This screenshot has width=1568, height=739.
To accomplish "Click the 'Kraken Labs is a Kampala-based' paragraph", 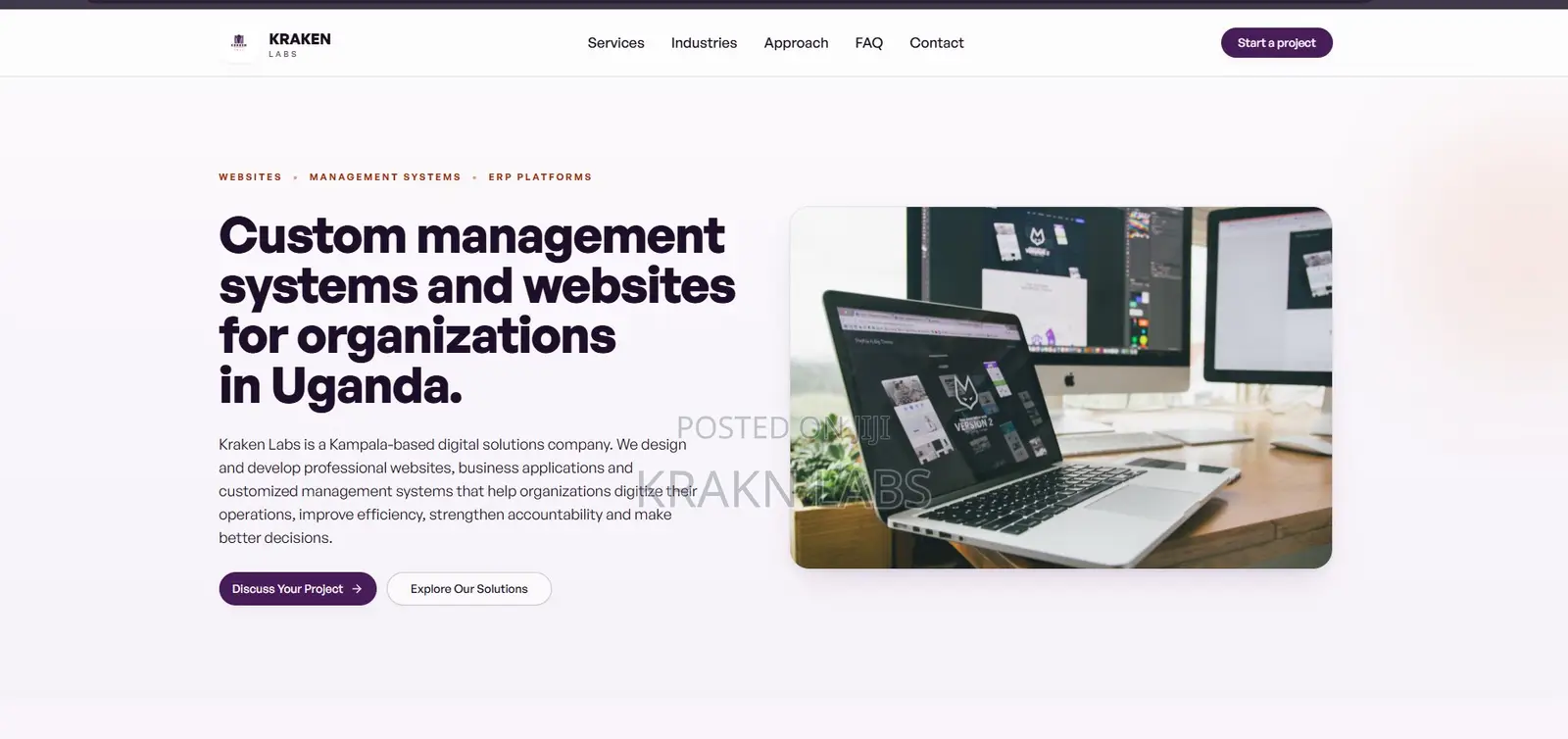I will (458, 491).
